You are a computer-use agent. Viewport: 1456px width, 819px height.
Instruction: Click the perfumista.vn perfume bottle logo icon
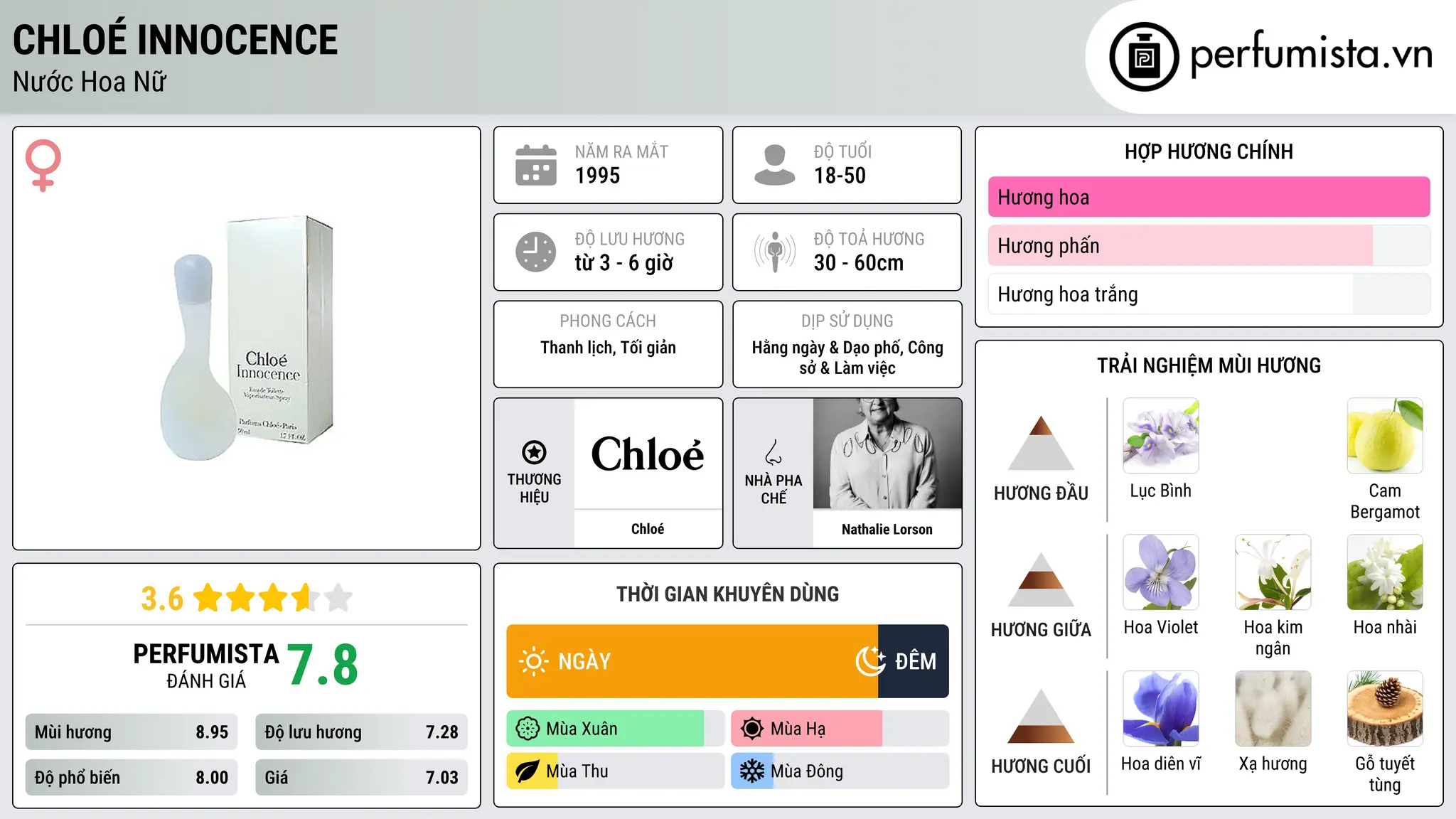pos(1144,57)
